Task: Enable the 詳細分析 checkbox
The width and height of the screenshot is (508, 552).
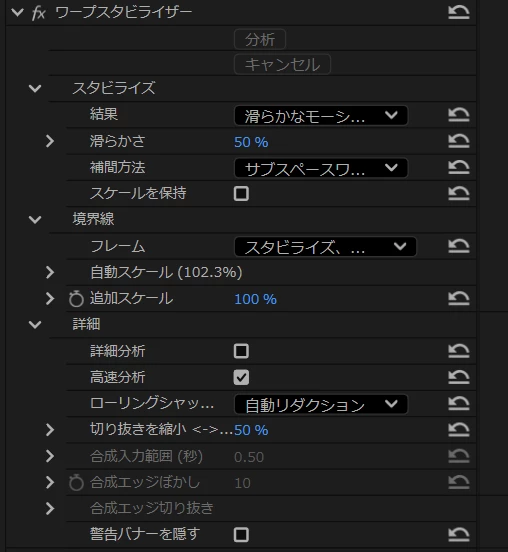Action: coord(241,351)
